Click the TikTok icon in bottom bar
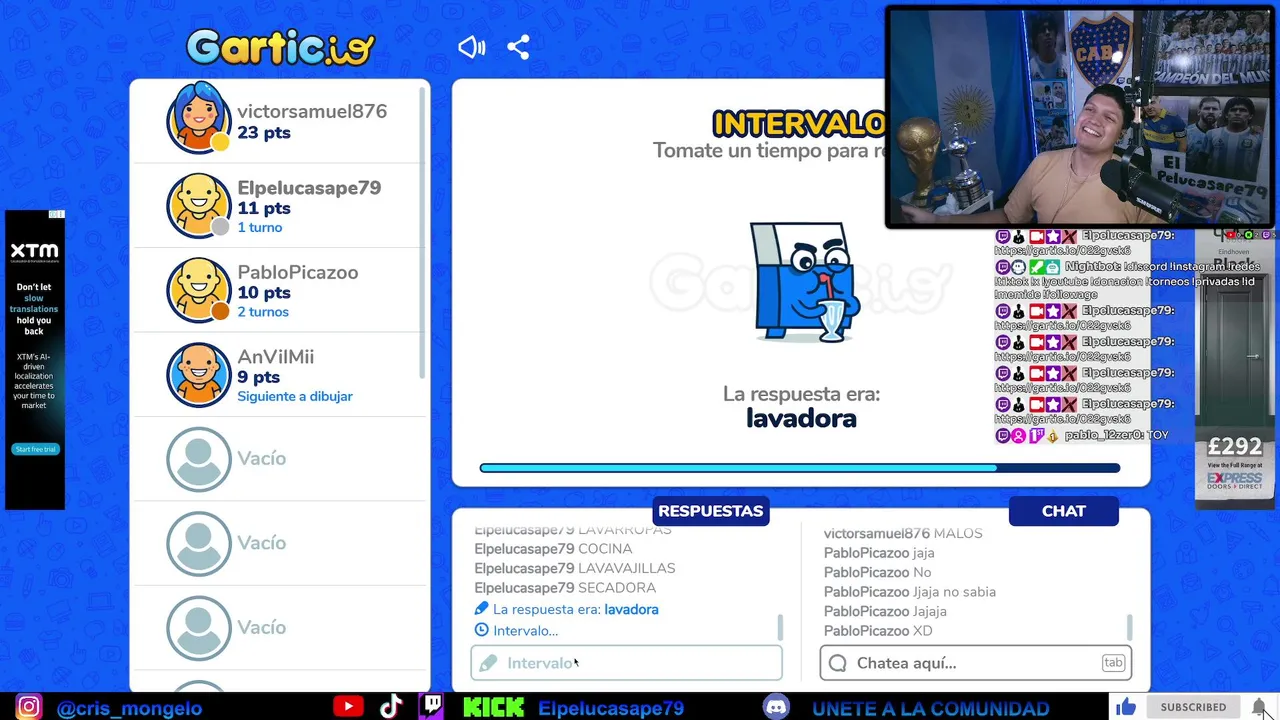Image resolution: width=1280 pixels, height=720 pixels. [x=391, y=707]
